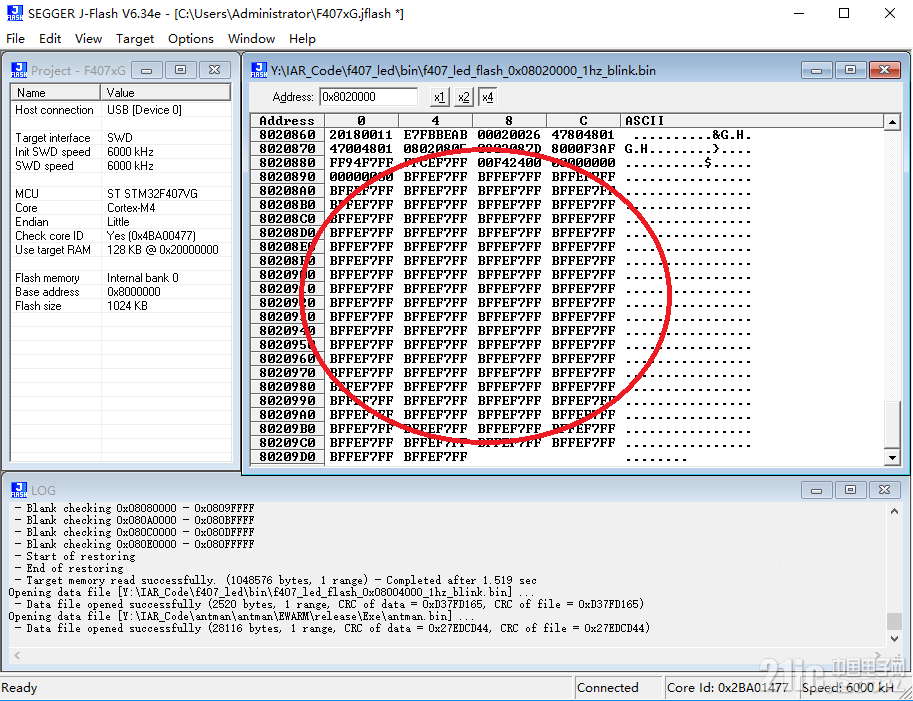Click the J-Flash icon of the bin data window

click(259, 70)
